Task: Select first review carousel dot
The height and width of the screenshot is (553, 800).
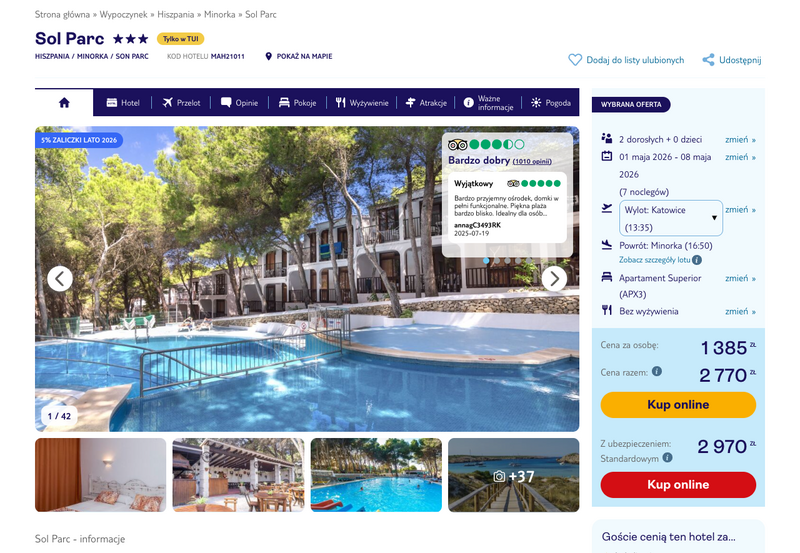Action: click(x=486, y=261)
